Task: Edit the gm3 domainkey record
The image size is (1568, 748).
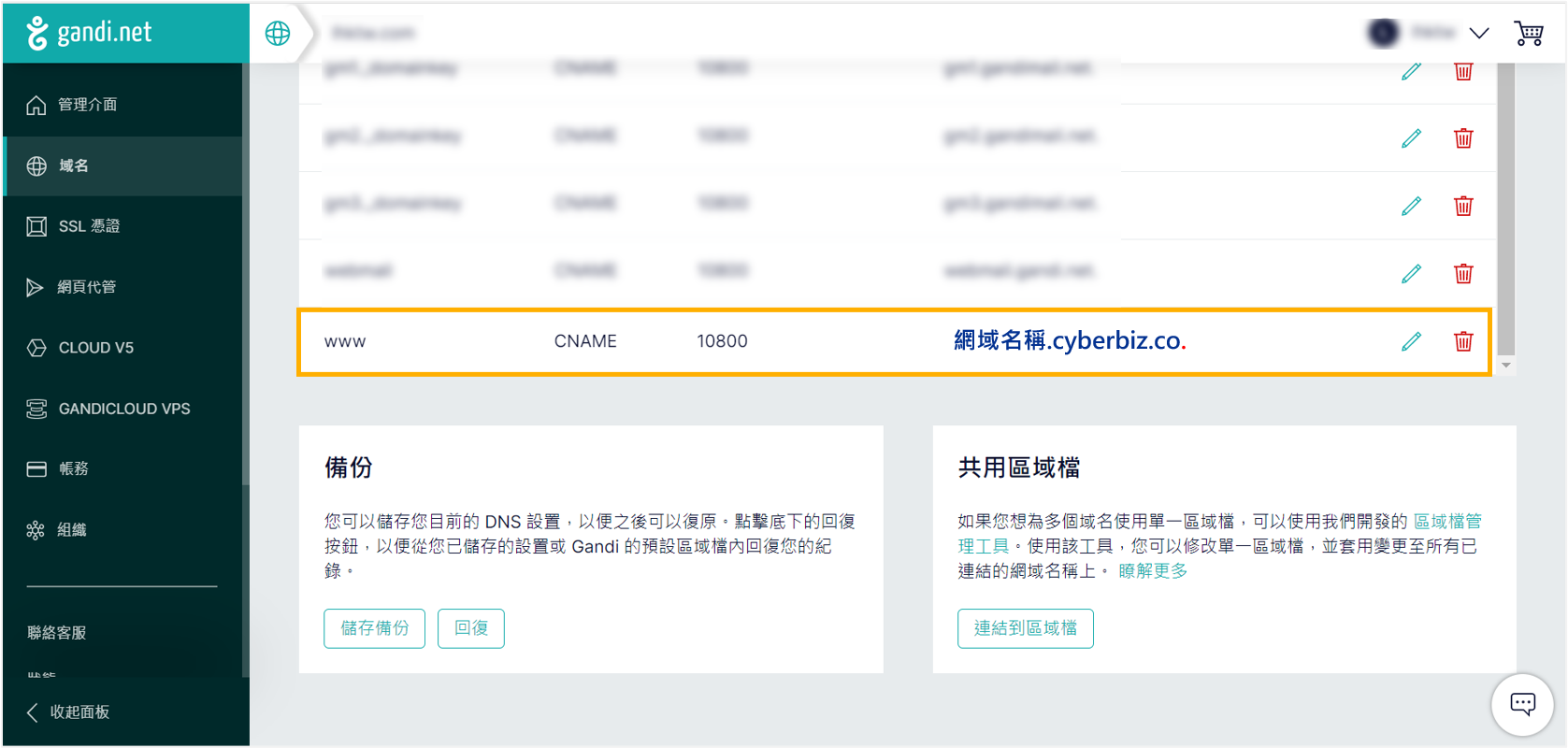Action: coord(1411,206)
